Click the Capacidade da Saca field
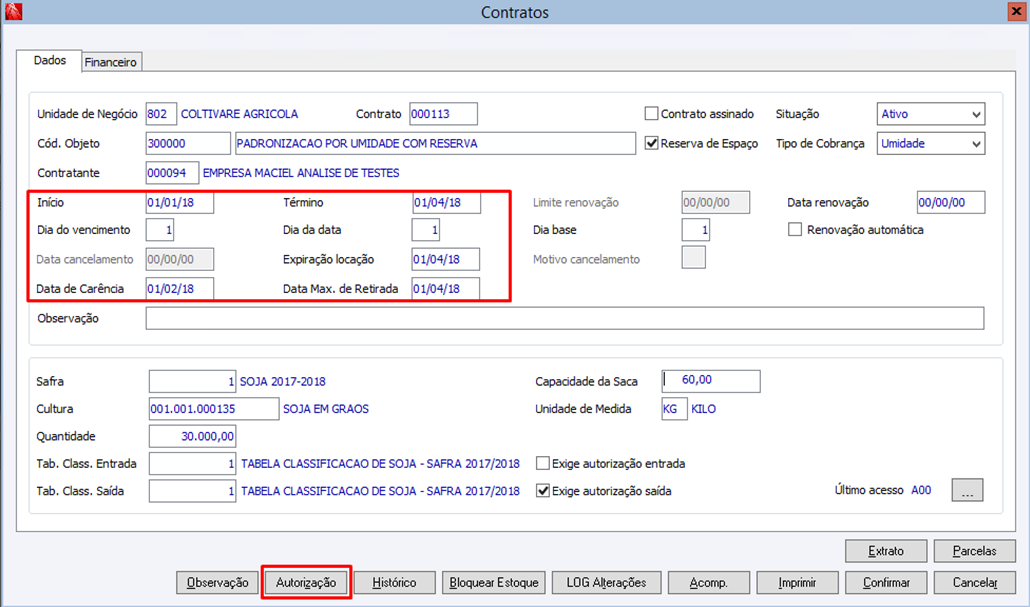The width and height of the screenshot is (1030, 607). tap(711, 381)
